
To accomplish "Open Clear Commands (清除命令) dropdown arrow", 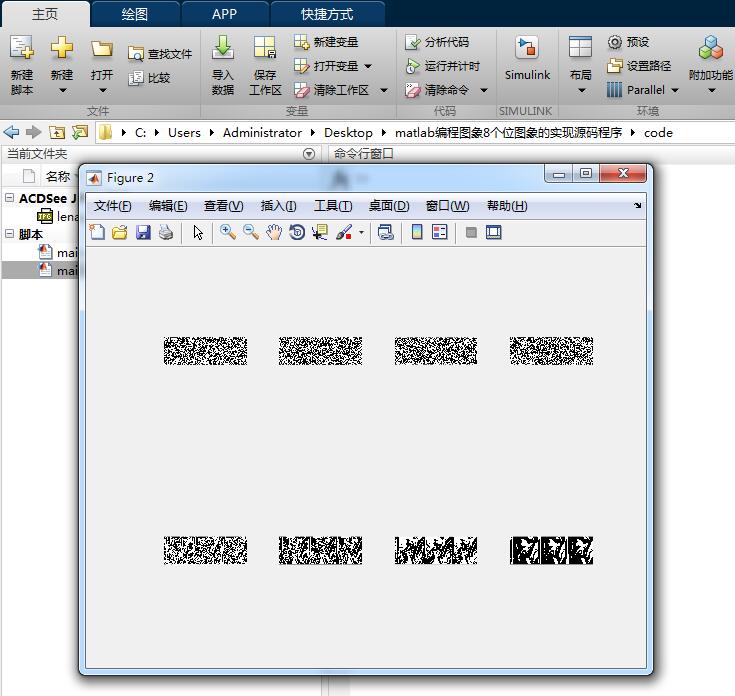I will [484, 90].
